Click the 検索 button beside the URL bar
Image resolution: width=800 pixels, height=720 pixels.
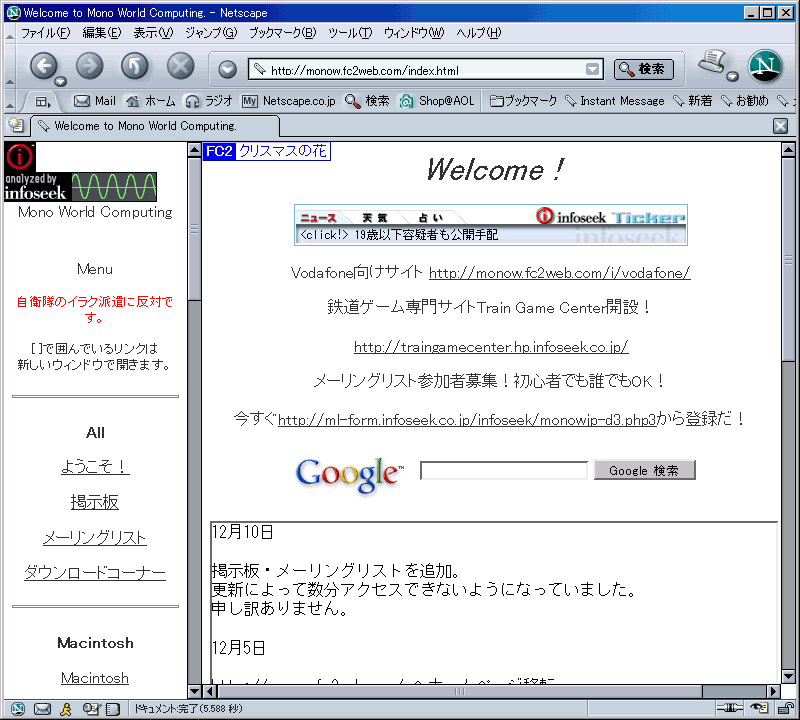click(x=643, y=69)
